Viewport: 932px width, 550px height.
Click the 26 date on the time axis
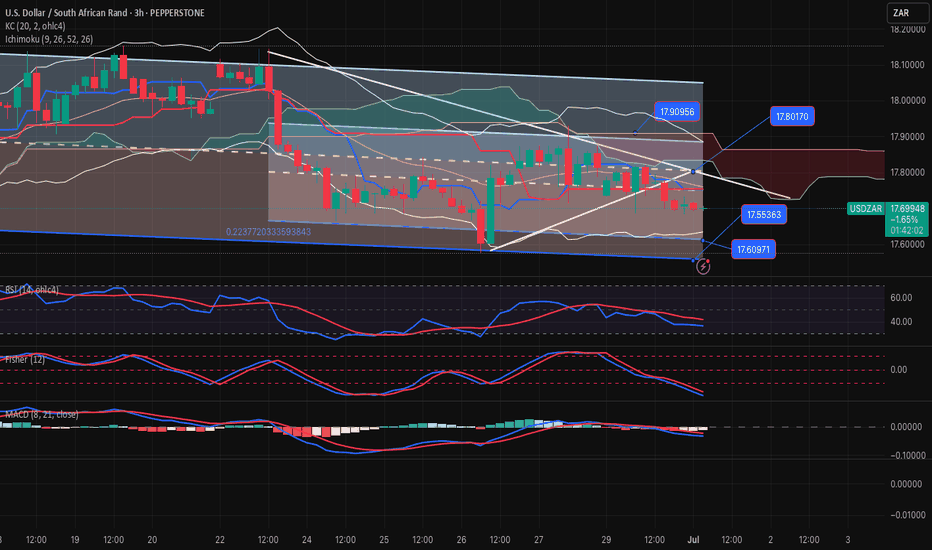point(461,540)
